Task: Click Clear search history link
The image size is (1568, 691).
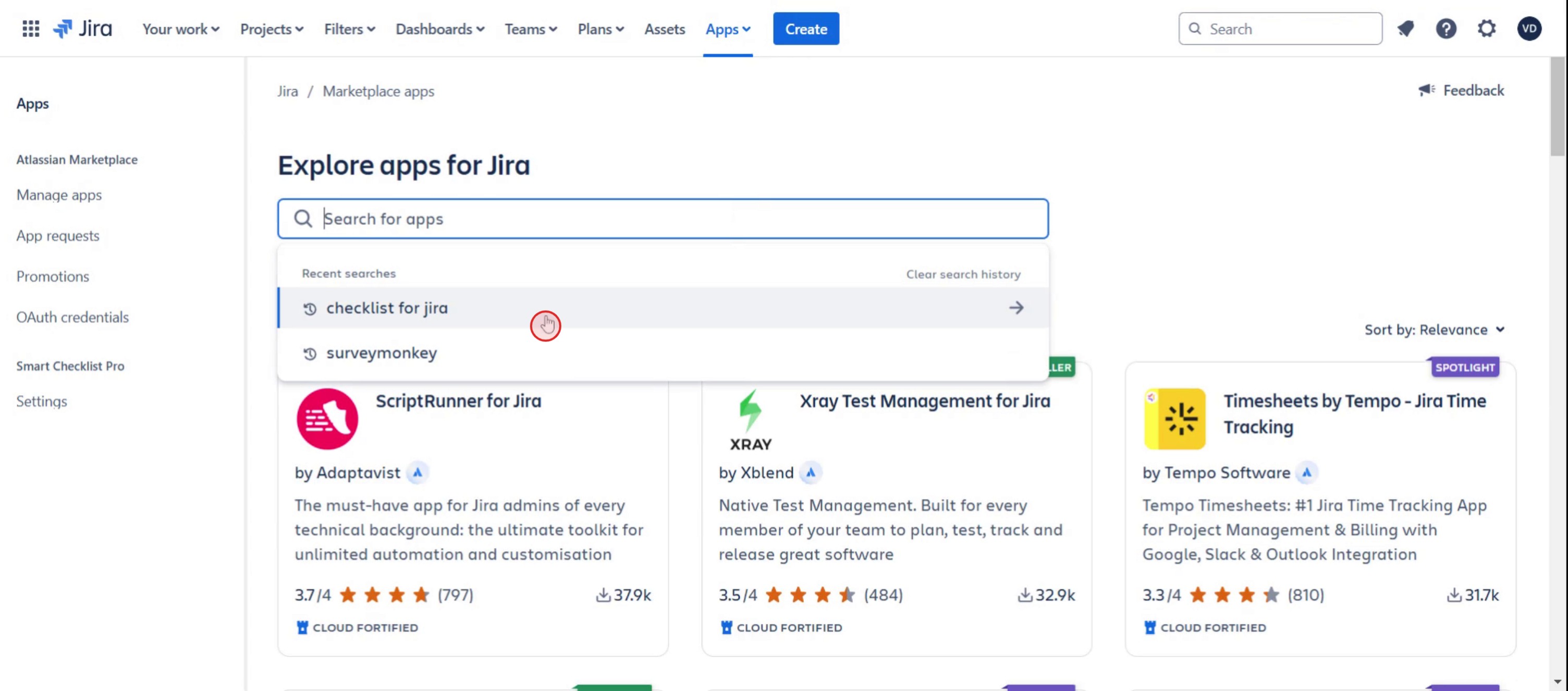Action: tap(963, 274)
